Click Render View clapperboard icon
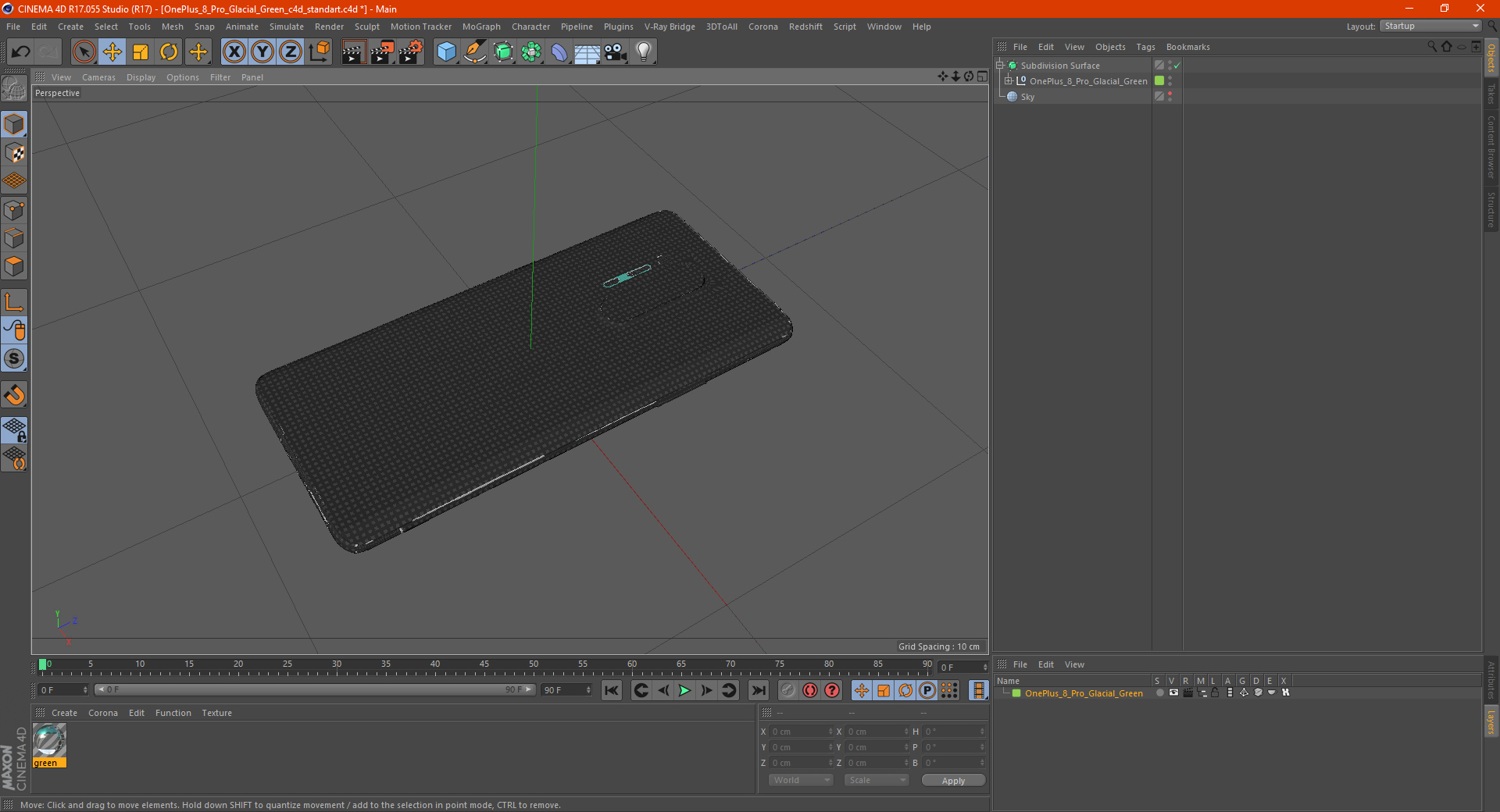Image resolution: width=1500 pixels, height=812 pixels. [353, 52]
